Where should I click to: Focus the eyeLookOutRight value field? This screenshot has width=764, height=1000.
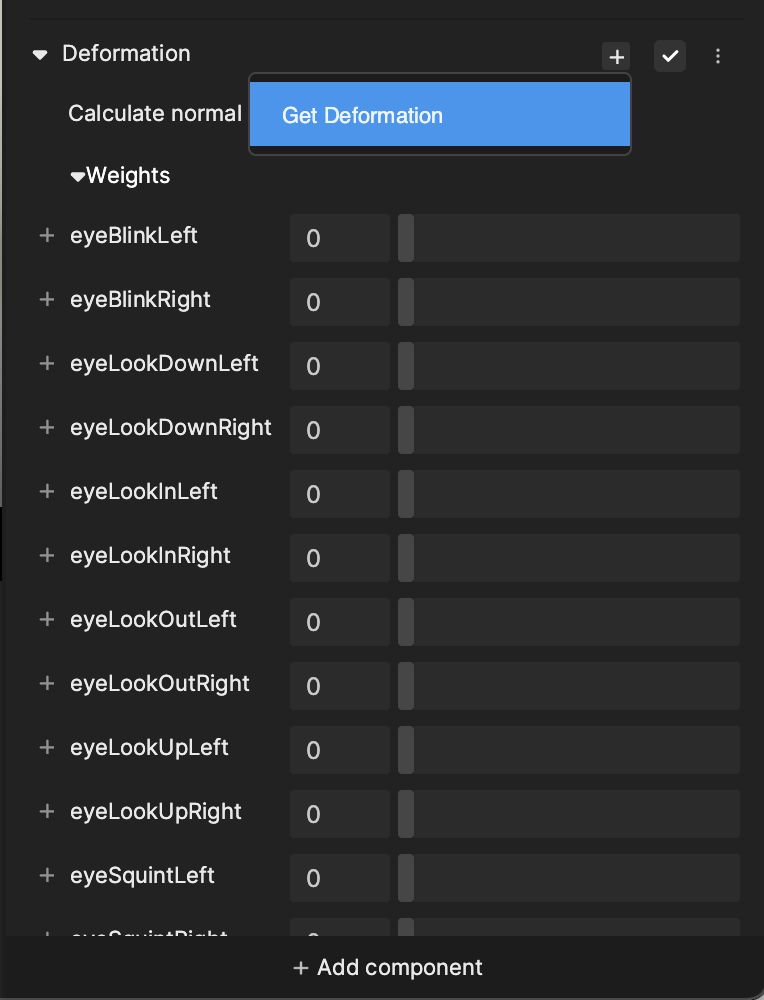tap(340, 686)
